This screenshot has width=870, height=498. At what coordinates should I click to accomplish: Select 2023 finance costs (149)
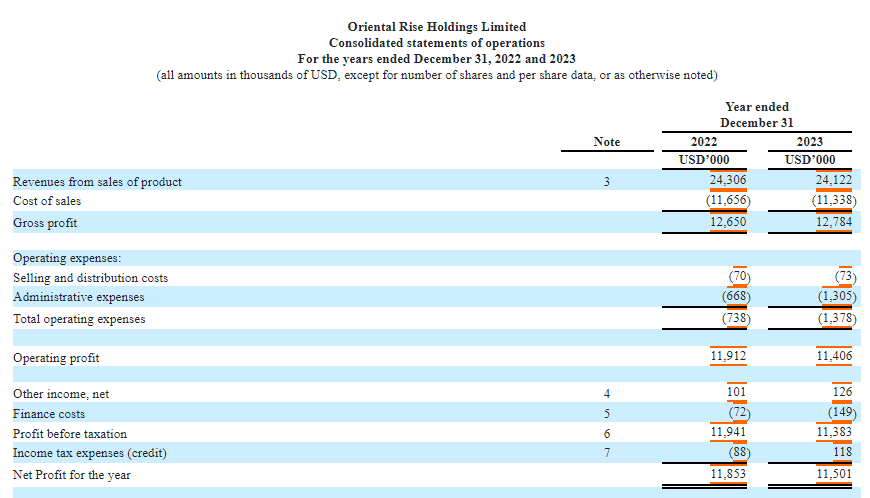click(x=842, y=412)
